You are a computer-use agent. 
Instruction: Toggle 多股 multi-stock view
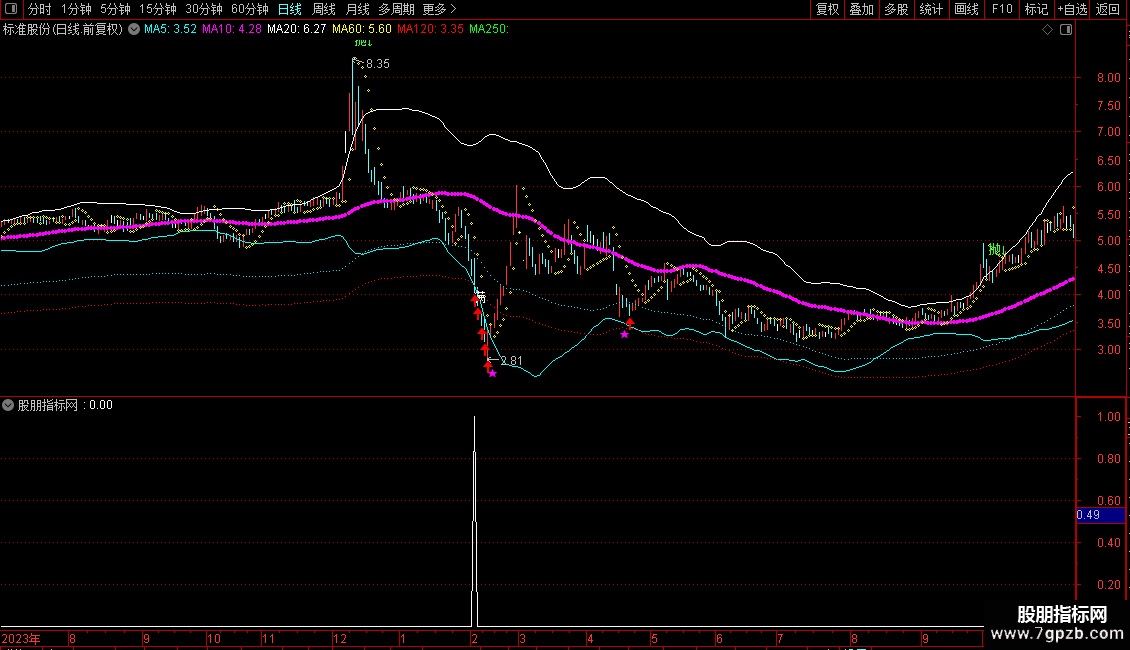click(896, 9)
